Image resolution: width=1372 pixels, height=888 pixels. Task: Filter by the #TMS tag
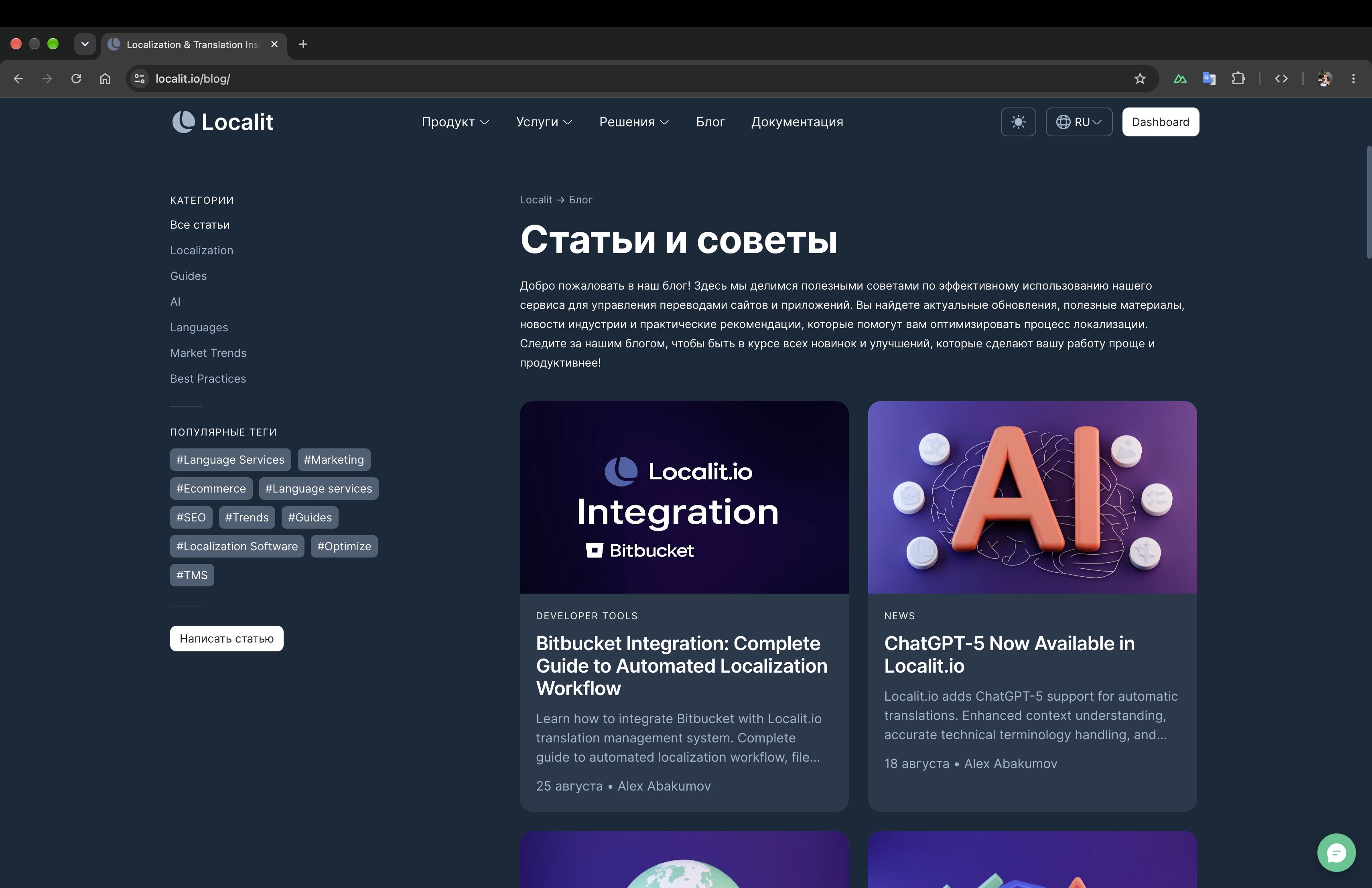point(192,575)
